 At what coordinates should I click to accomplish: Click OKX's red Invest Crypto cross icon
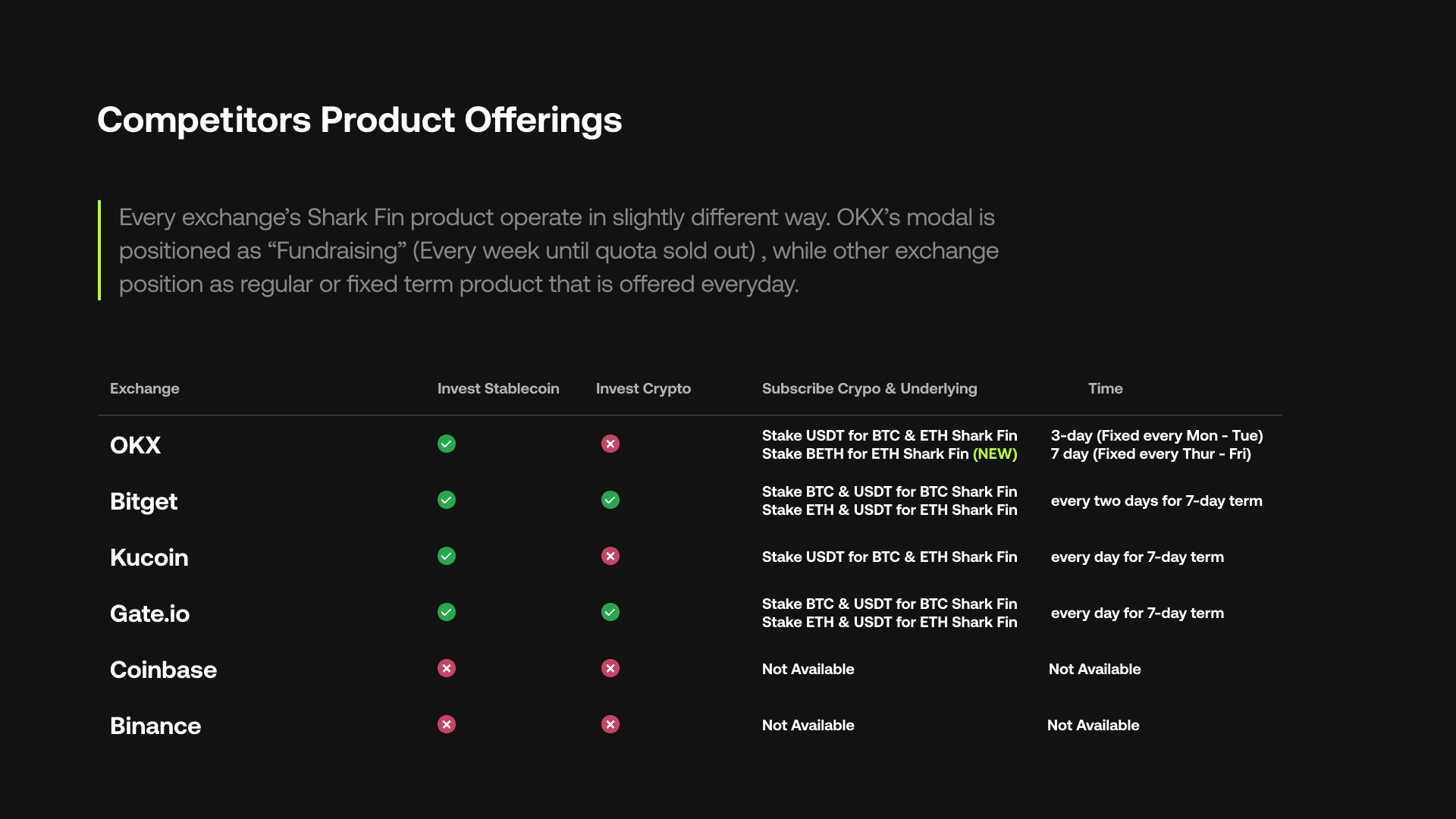point(610,444)
